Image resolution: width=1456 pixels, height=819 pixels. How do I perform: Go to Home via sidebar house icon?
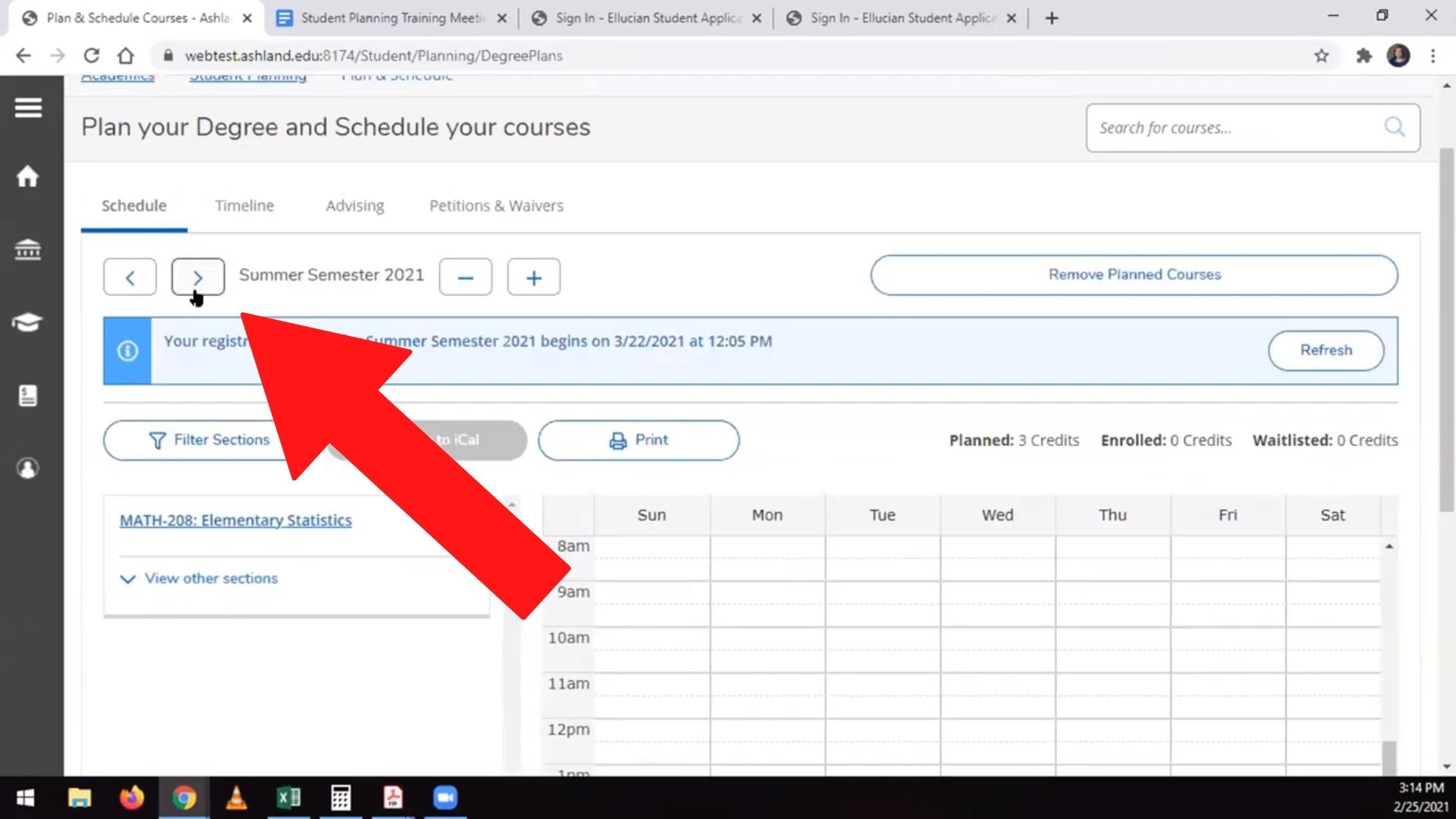(x=28, y=177)
